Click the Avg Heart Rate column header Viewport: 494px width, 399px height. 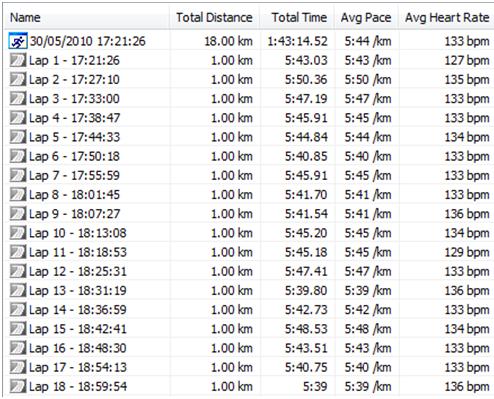[x=447, y=18]
